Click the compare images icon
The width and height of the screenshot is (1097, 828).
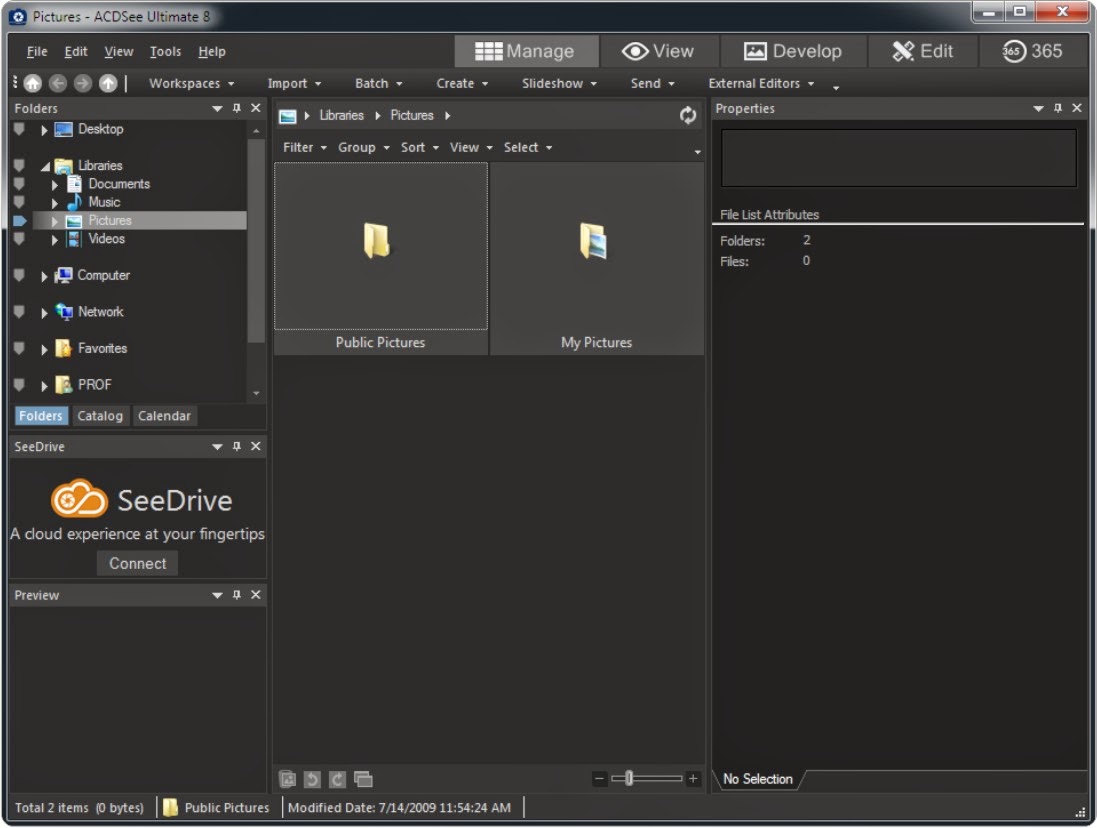coord(363,779)
